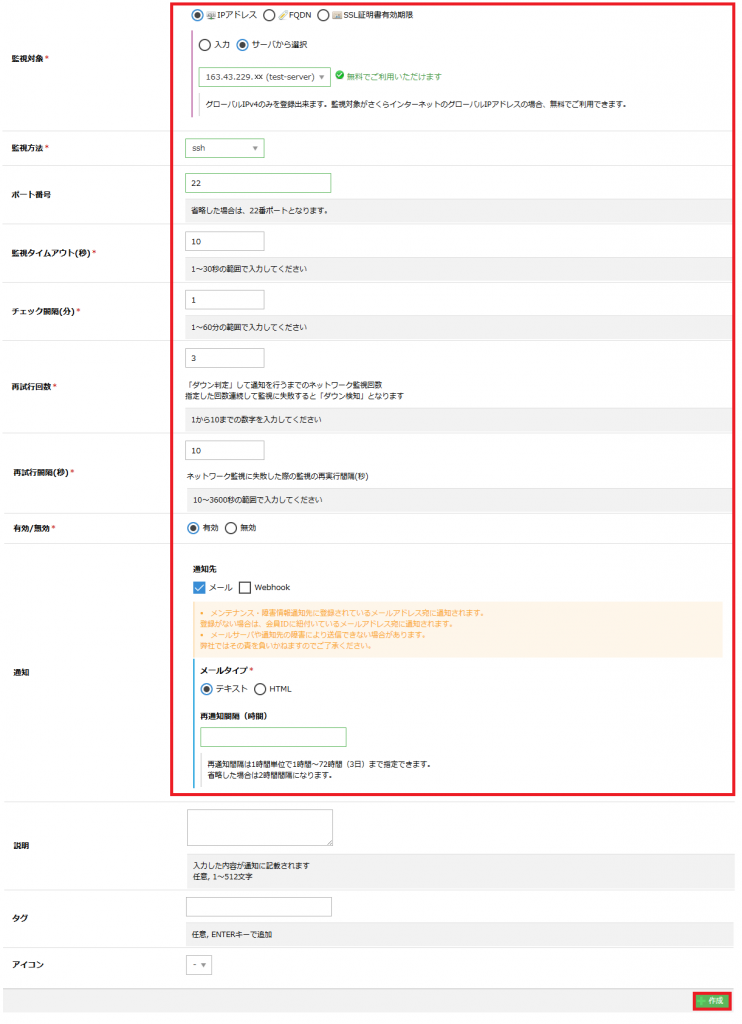Click the ポート番号 input field
The width and height of the screenshot is (742, 1024).
258,183
